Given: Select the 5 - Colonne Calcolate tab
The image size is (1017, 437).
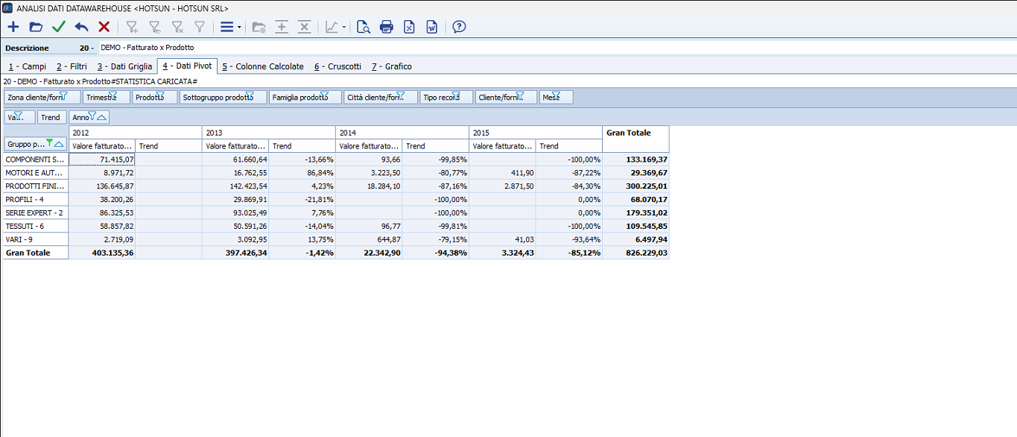Looking at the screenshot, I should [x=263, y=66].
